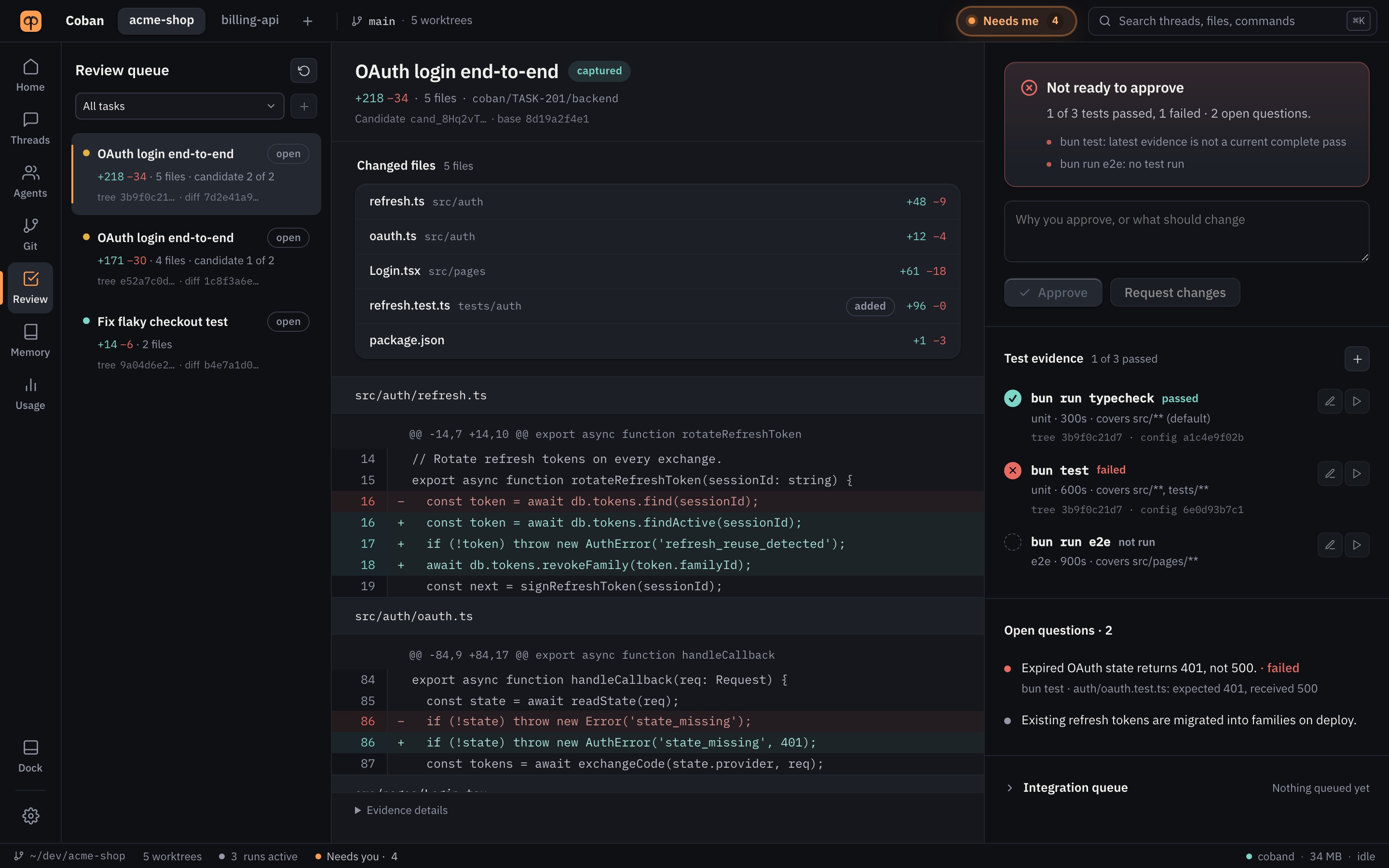Open Threads in the sidebar
This screenshot has height=868, width=1389.
click(30, 128)
